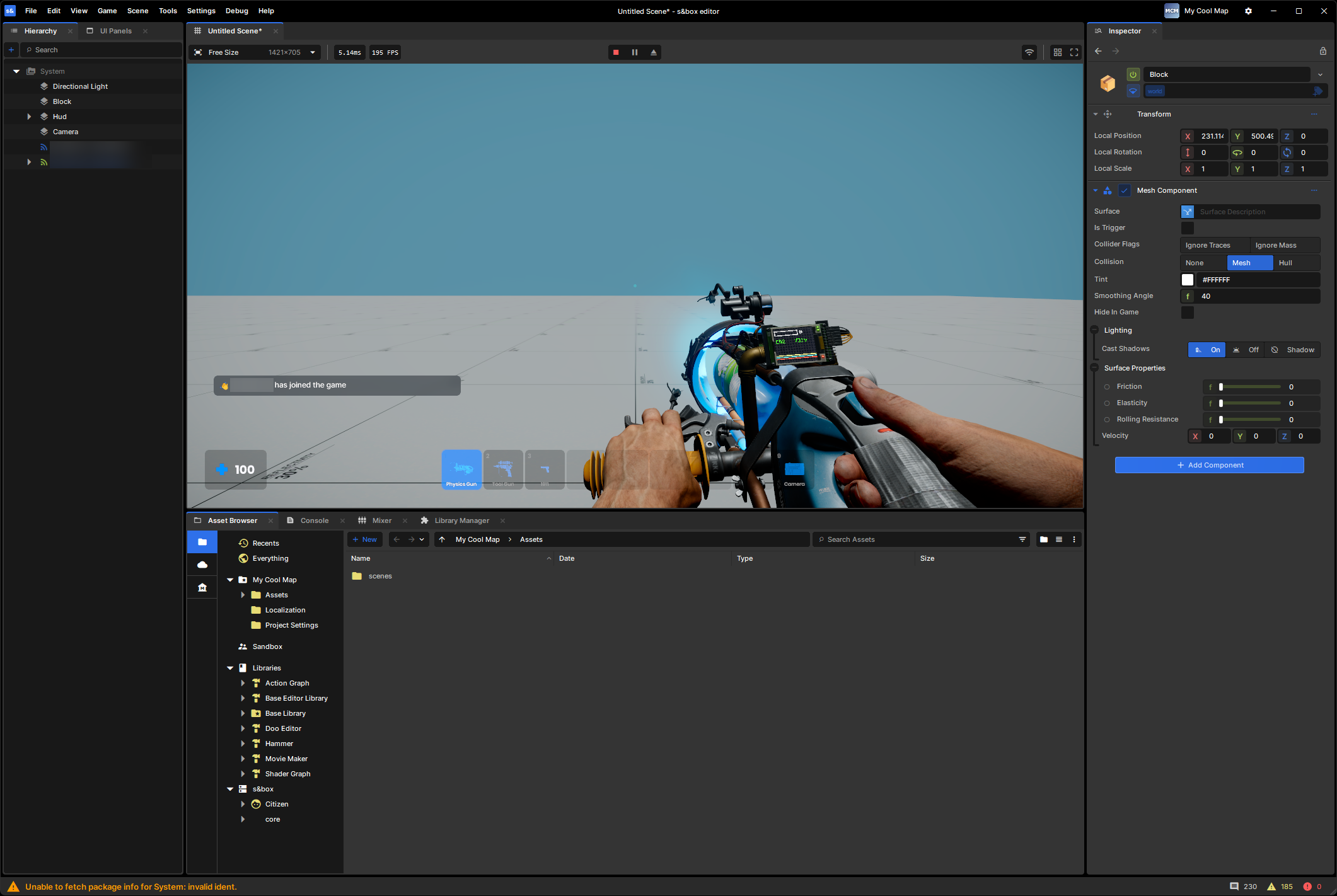Open asset filter options icon
The width and height of the screenshot is (1337, 896).
pos(1022,539)
